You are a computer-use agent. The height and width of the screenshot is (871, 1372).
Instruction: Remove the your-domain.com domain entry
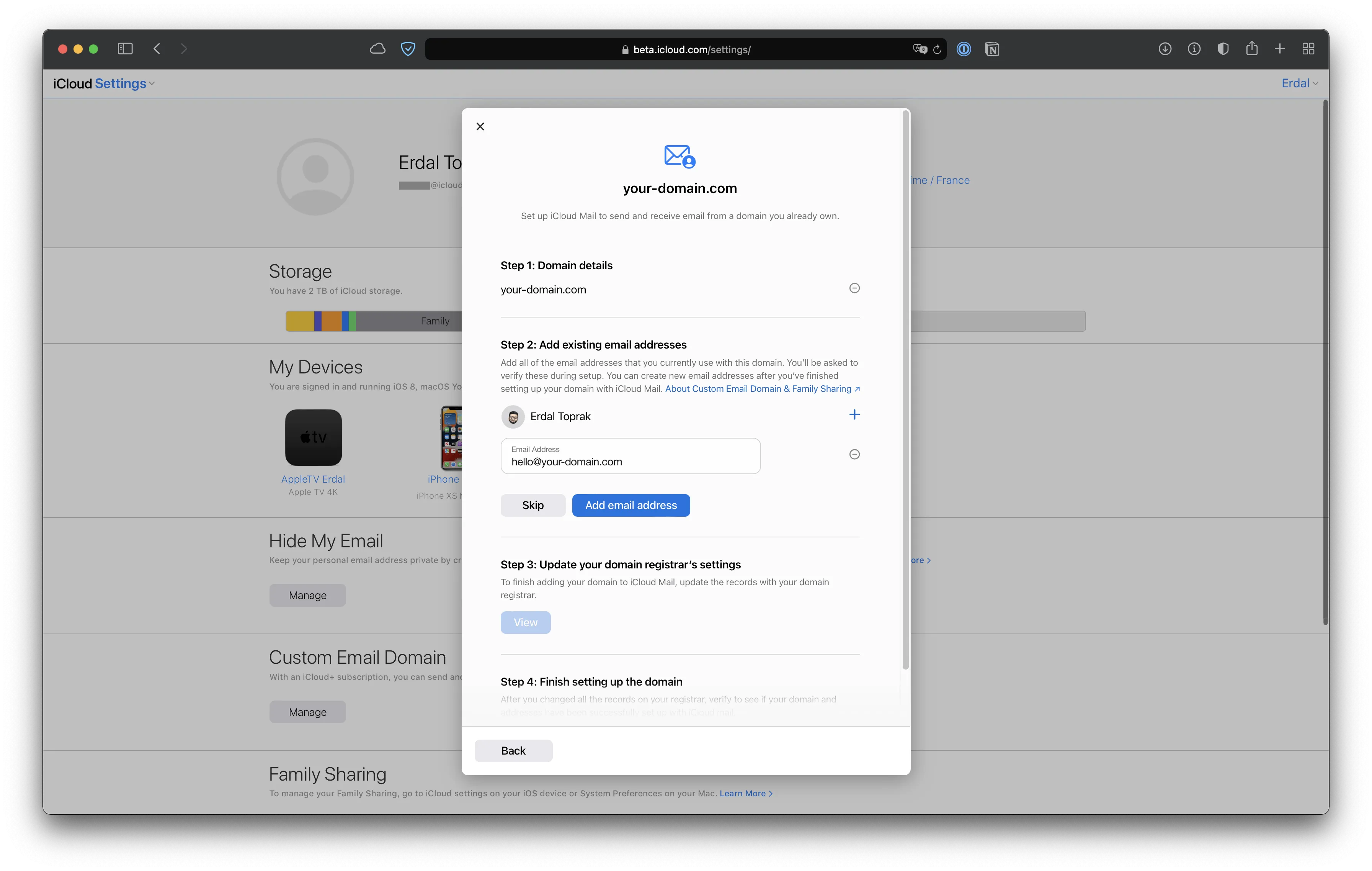[x=854, y=288]
